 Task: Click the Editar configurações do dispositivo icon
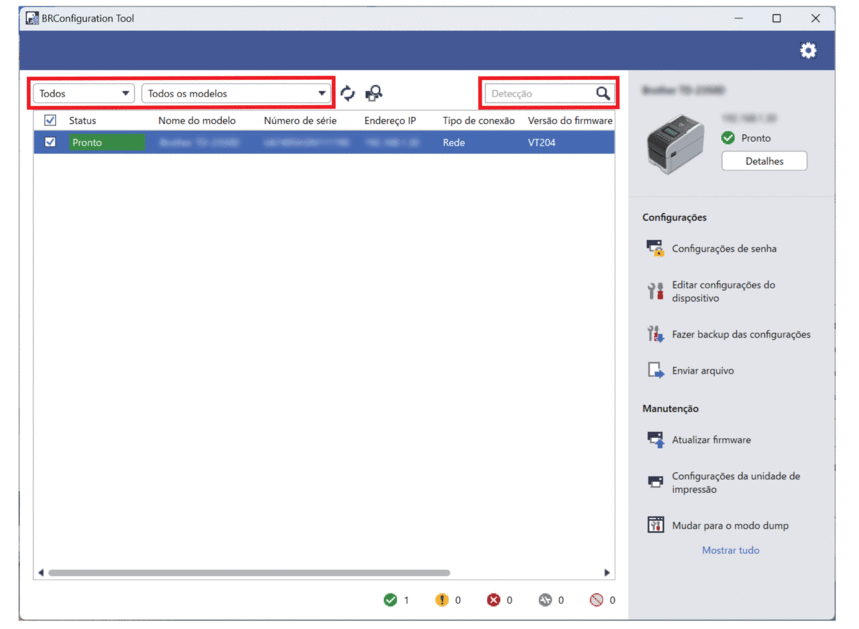click(655, 291)
